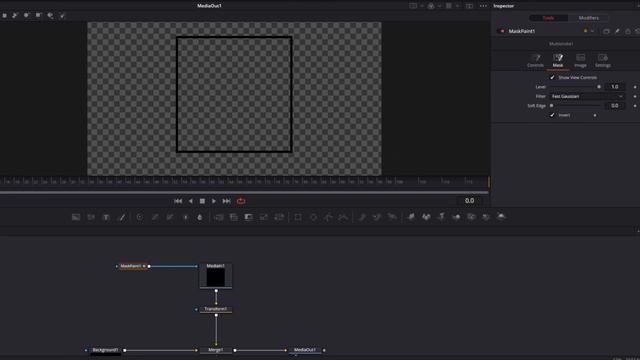The height and width of the screenshot is (360, 640).
Task: Add a Renderer 3D node from toolbar
Action: click(x=501, y=217)
